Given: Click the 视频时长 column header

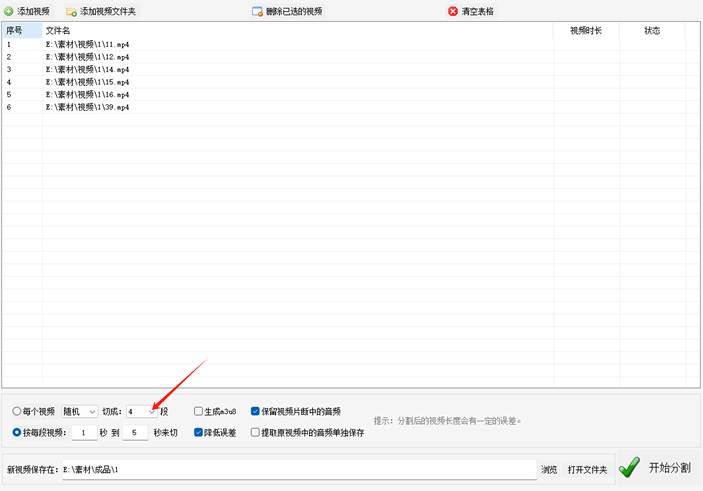Looking at the screenshot, I should (x=586, y=30).
